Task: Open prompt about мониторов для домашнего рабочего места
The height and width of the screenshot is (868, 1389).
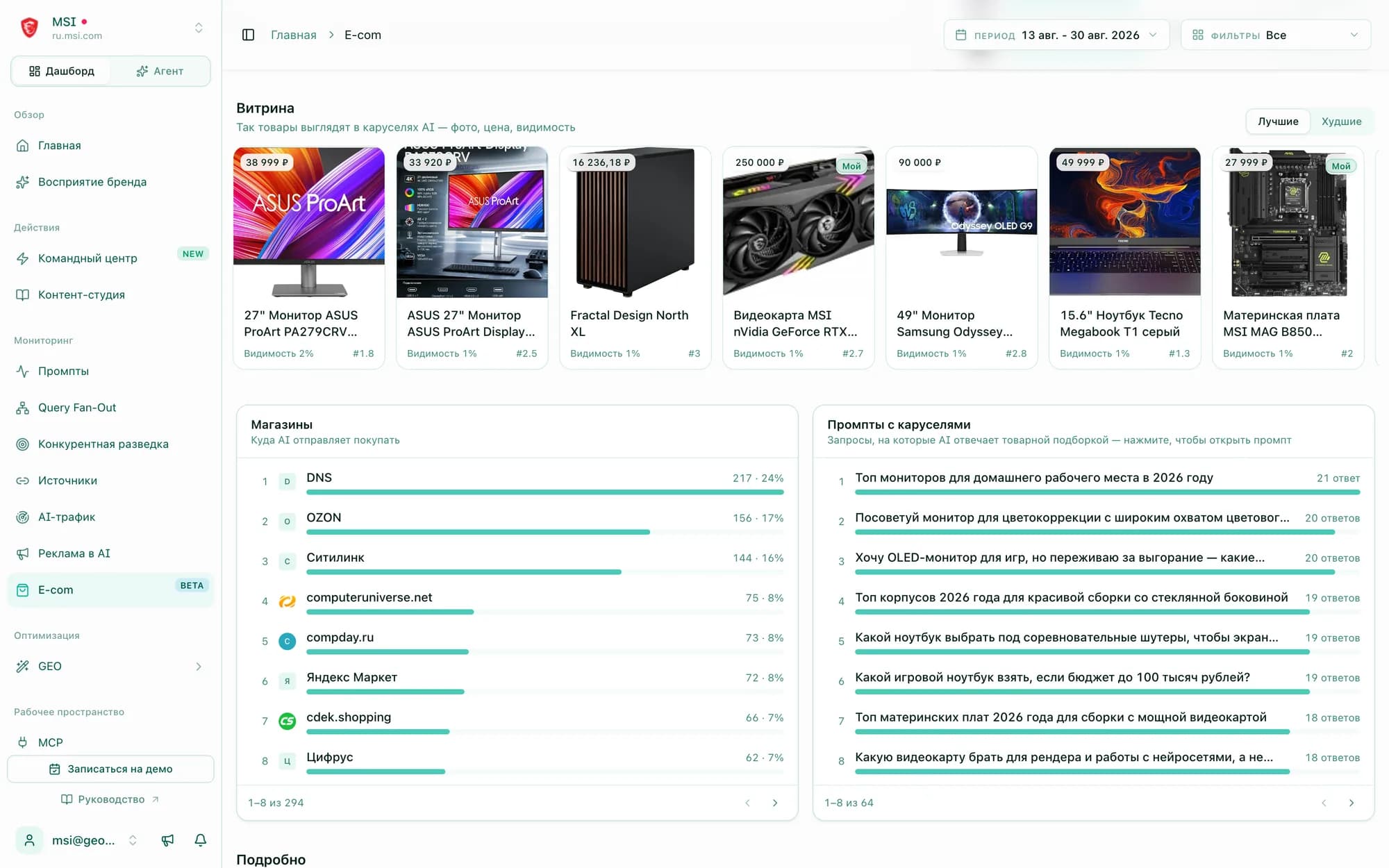Action: click(1093, 481)
